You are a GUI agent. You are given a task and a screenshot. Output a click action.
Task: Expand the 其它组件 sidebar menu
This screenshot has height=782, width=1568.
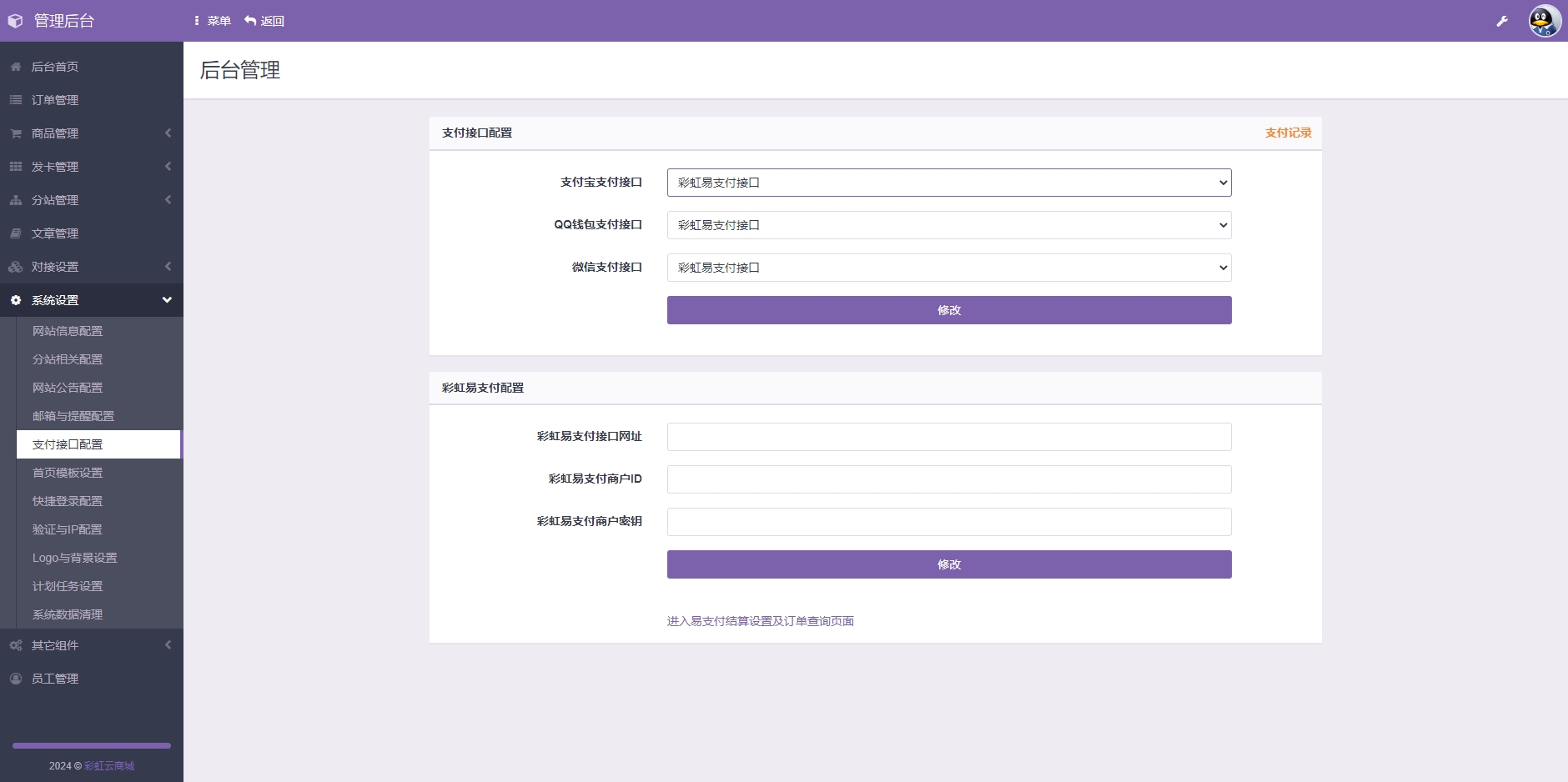point(92,645)
